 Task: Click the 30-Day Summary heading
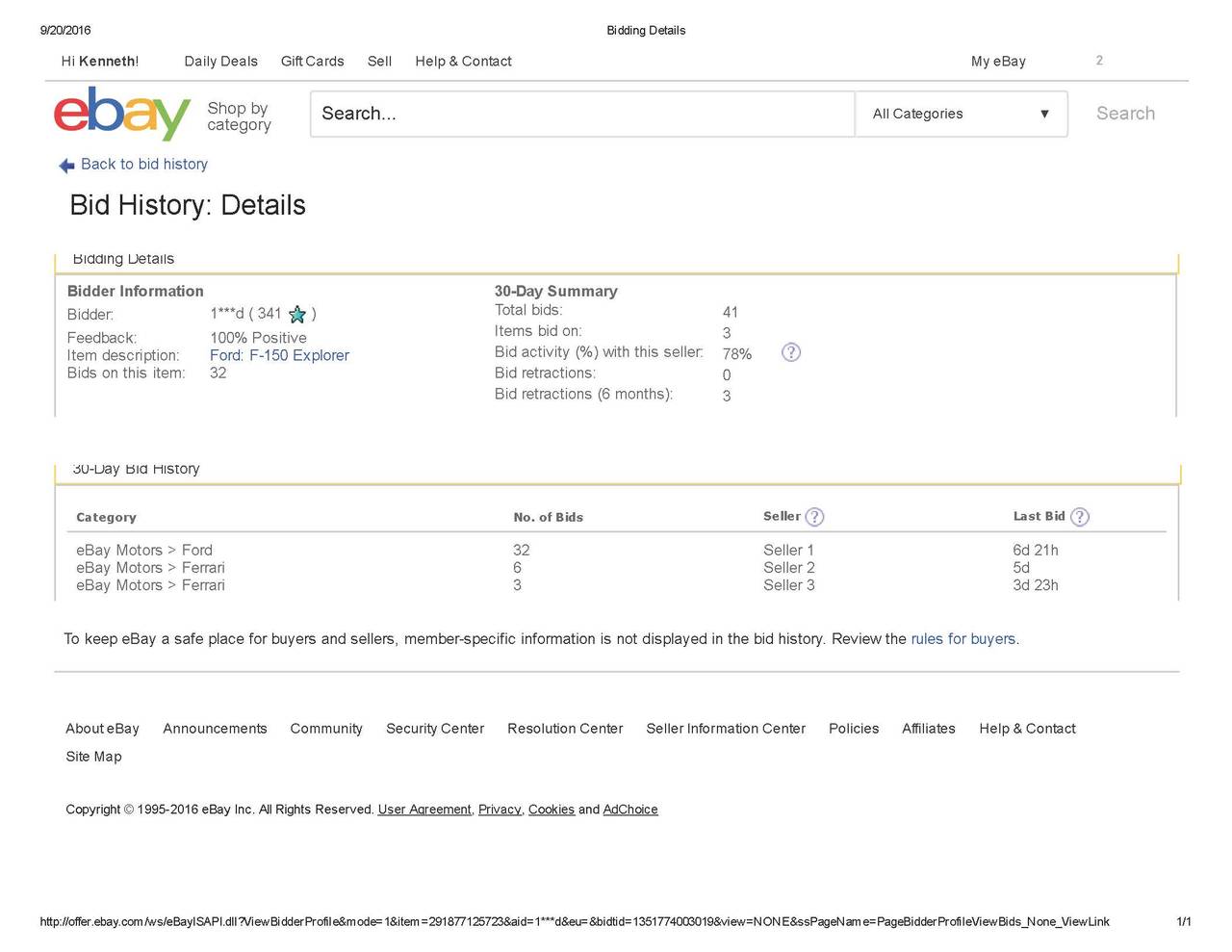click(x=555, y=291)
